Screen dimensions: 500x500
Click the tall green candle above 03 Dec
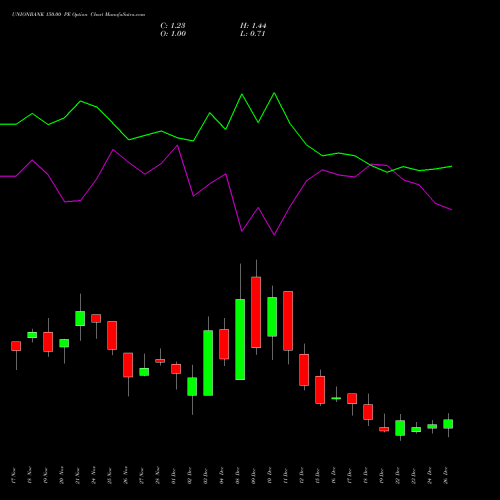coord(208,363)
